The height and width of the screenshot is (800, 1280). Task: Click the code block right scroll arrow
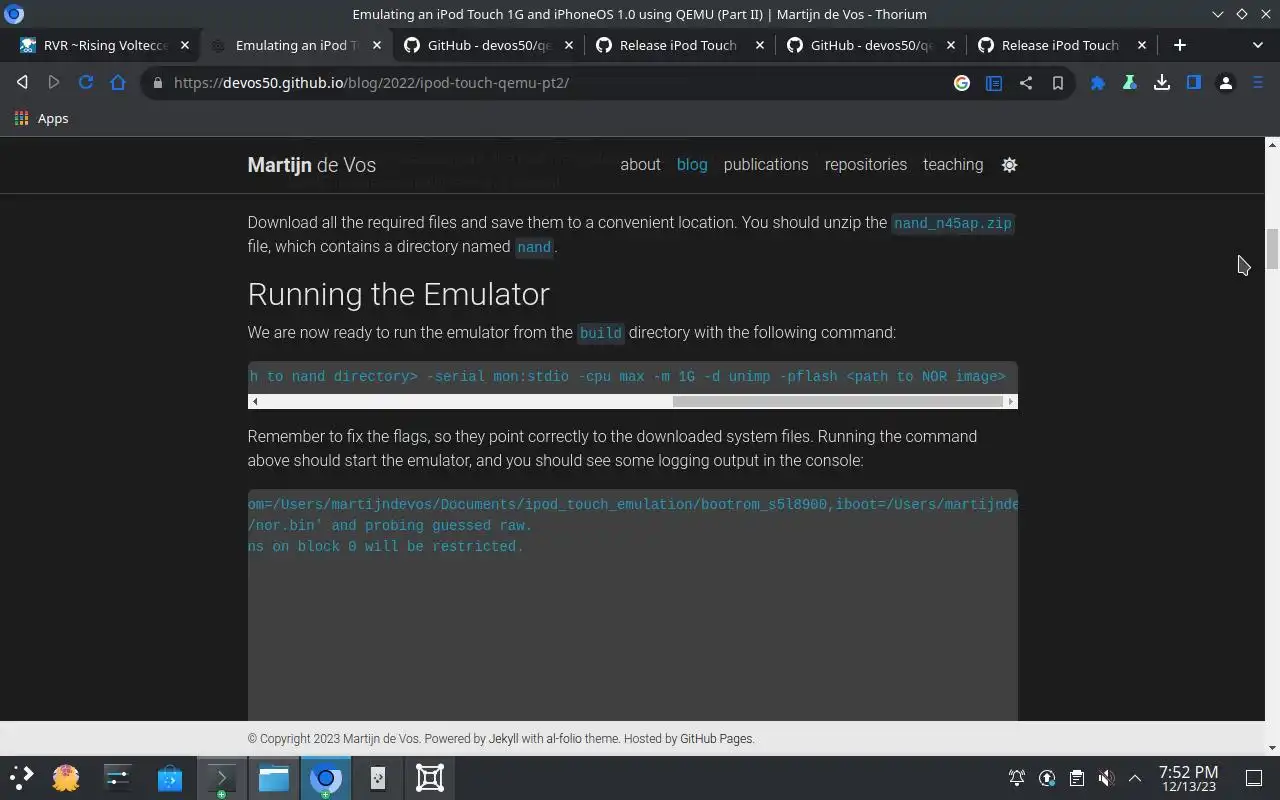pos(1011,401)
